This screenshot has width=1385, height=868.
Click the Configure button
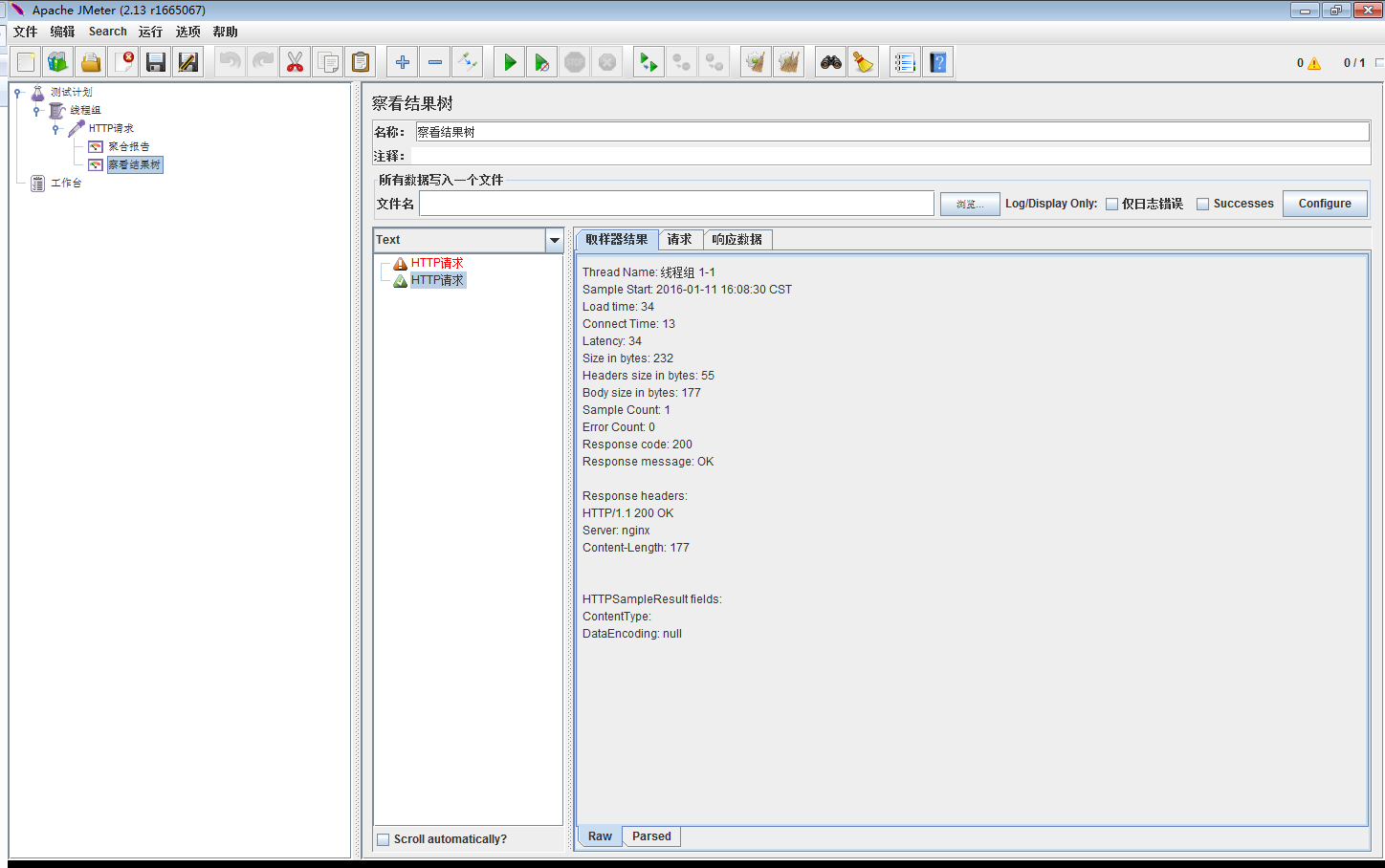point(1325,204)
